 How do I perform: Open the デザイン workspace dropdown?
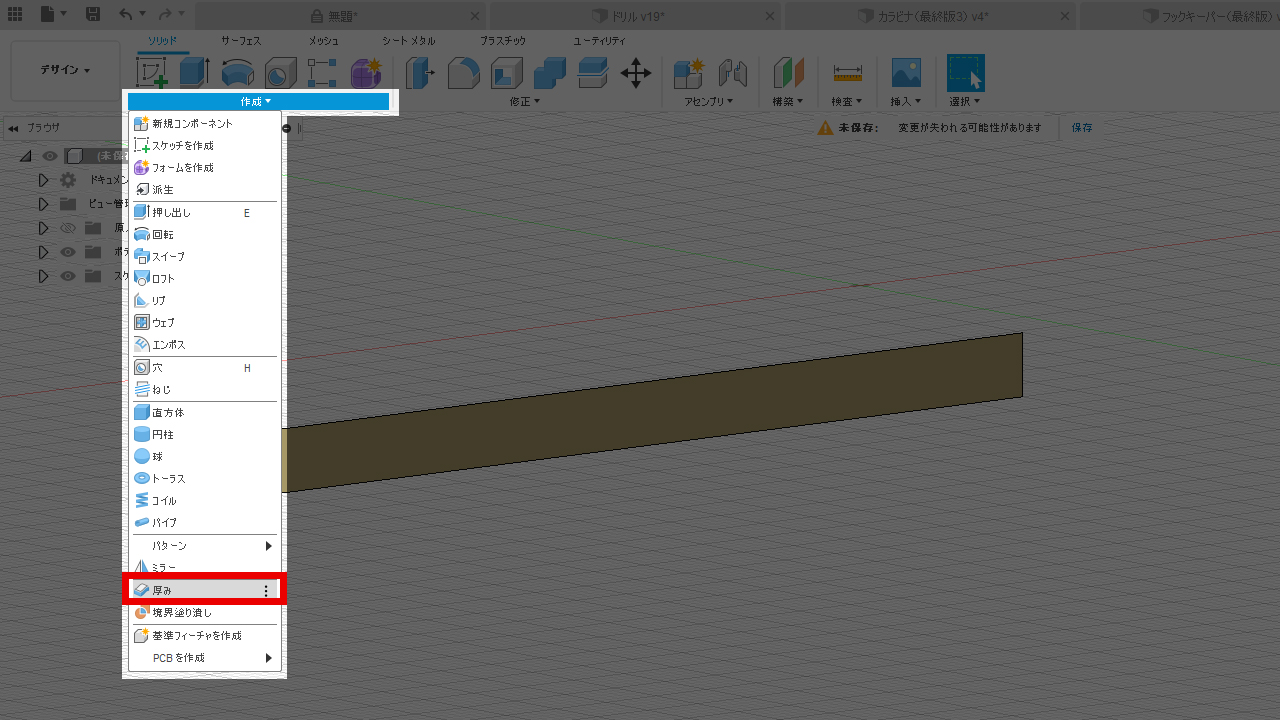65,70
